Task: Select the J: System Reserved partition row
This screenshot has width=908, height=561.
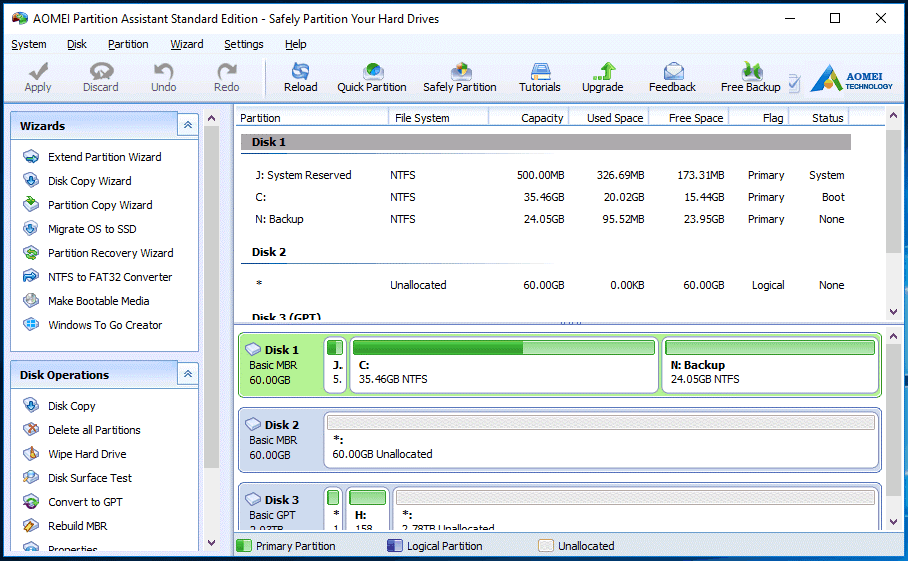Action: tap(546, 175)
